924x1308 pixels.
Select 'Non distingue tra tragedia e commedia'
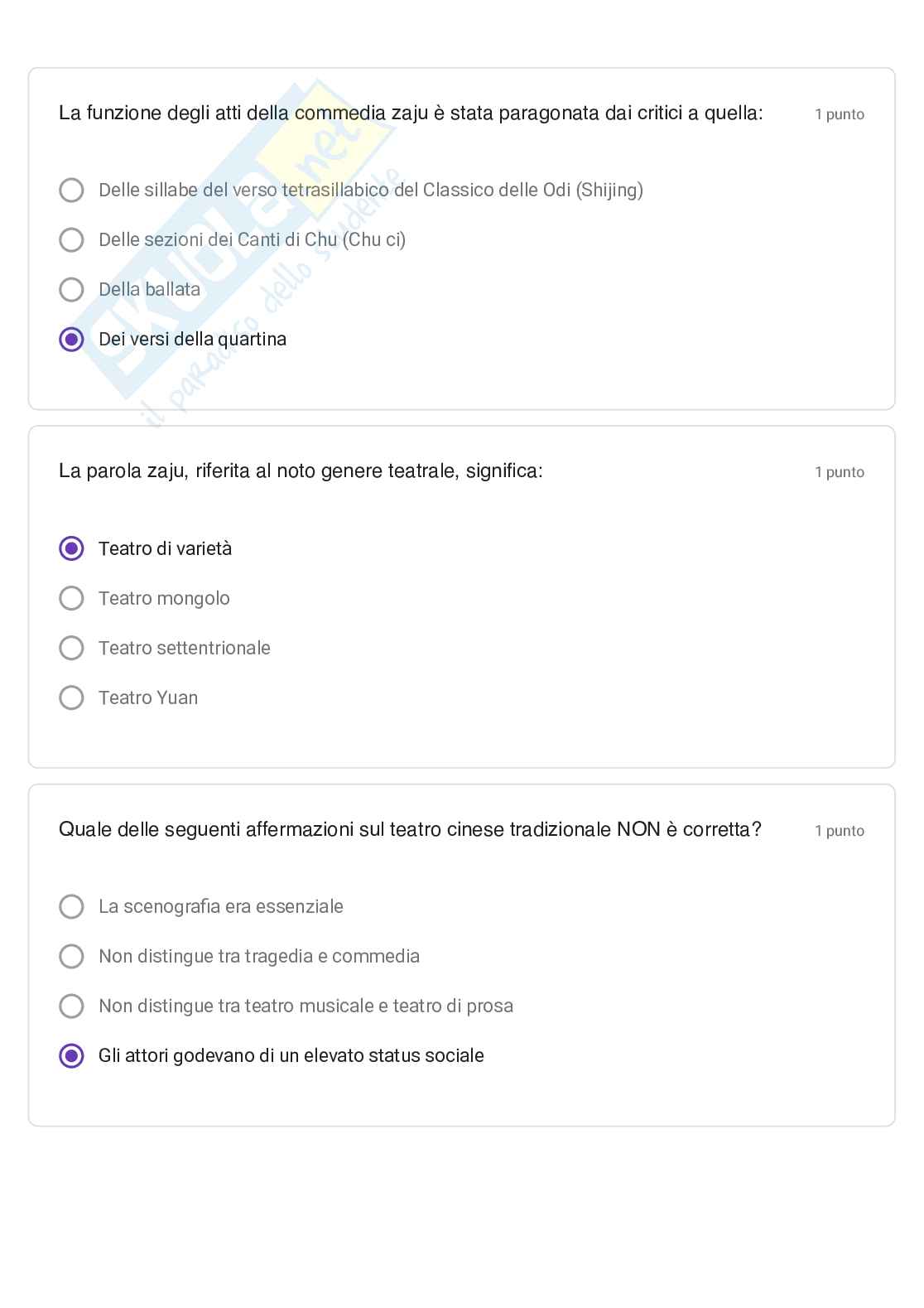72,956
